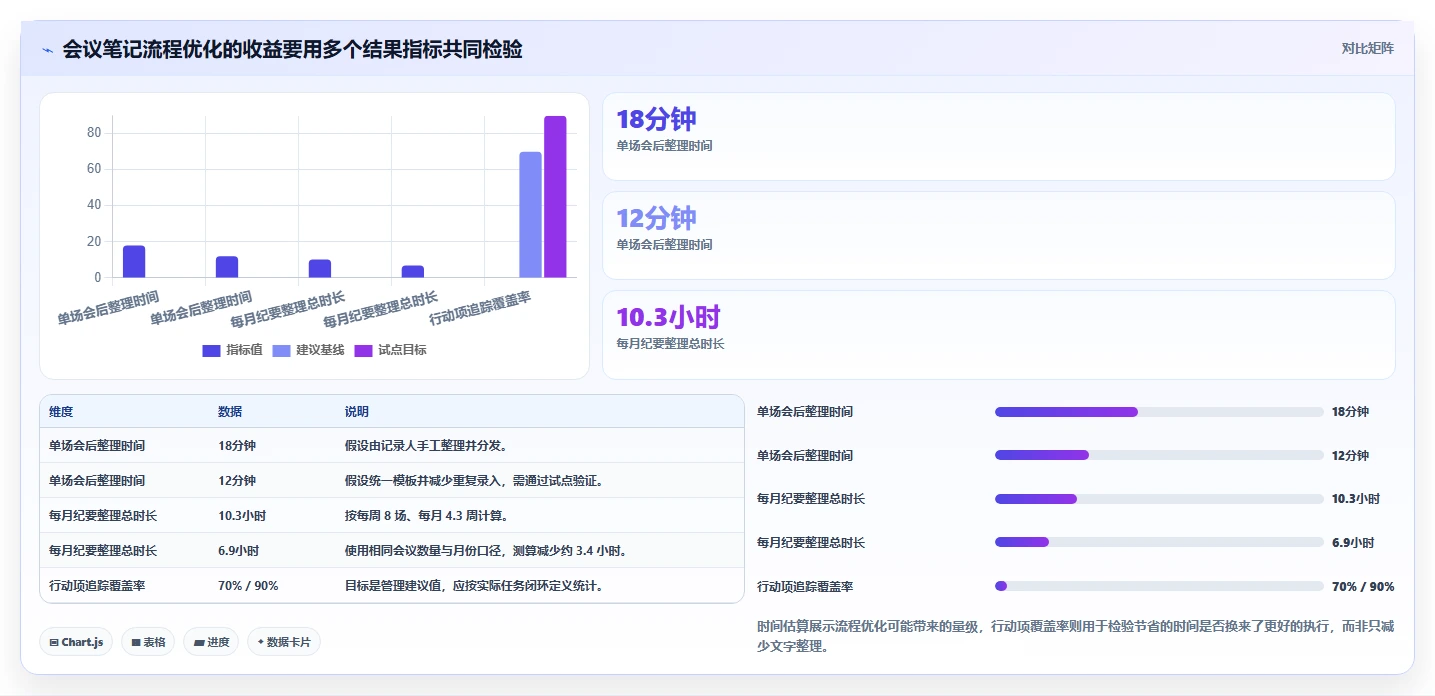This screenshot has width=1435, height=696.
Task: Click the progress bar valued 18分钟
Action: tap(1159, 412)
